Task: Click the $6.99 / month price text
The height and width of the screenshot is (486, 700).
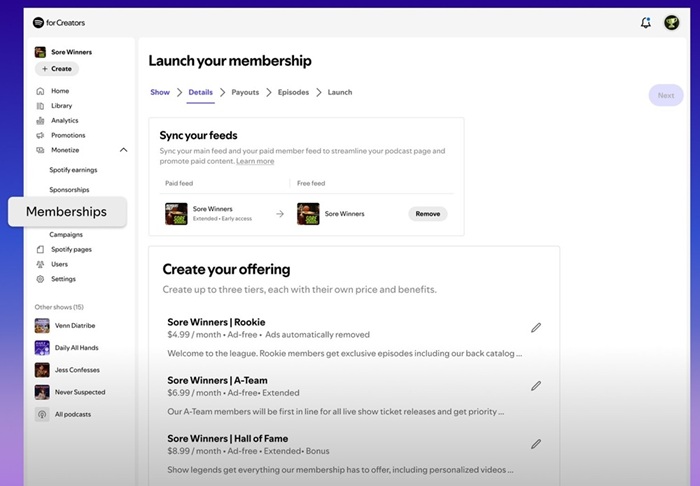Action: tap(194, 393)
